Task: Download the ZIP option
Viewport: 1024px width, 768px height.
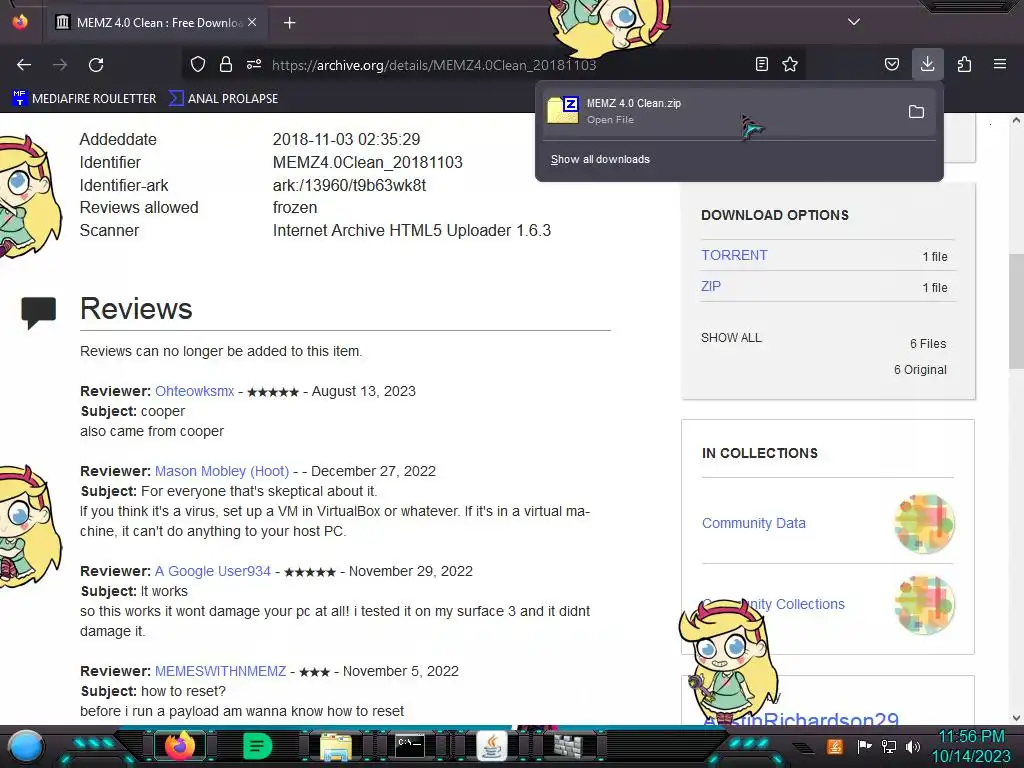Action: [711, 286]
